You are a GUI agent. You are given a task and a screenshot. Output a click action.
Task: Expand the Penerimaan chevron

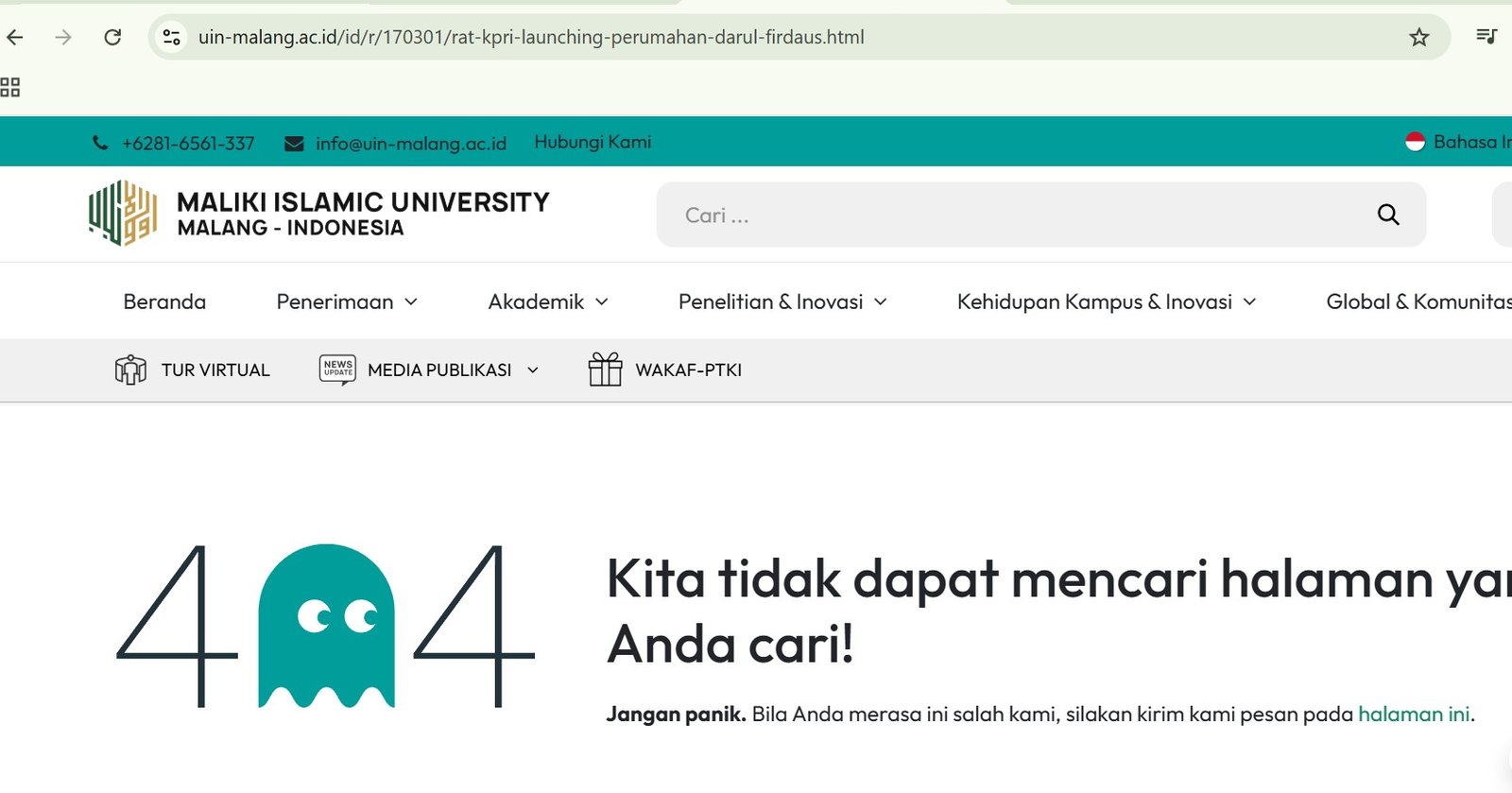pyautogui.click(x=411, y=302)
